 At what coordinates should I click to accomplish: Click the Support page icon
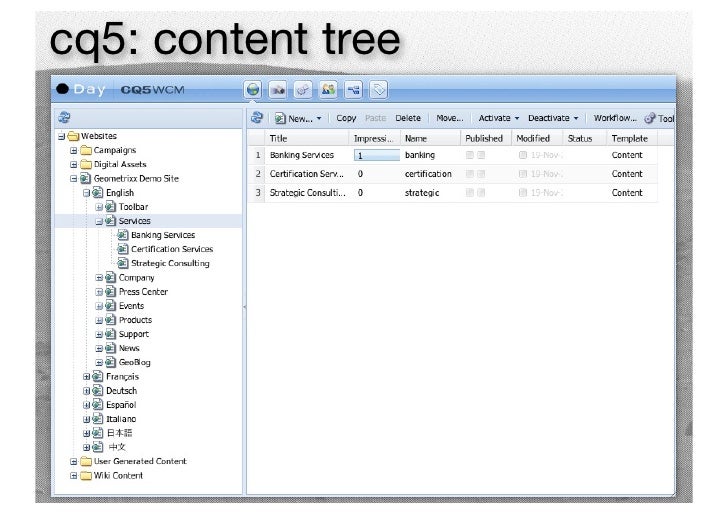point(110,334)
